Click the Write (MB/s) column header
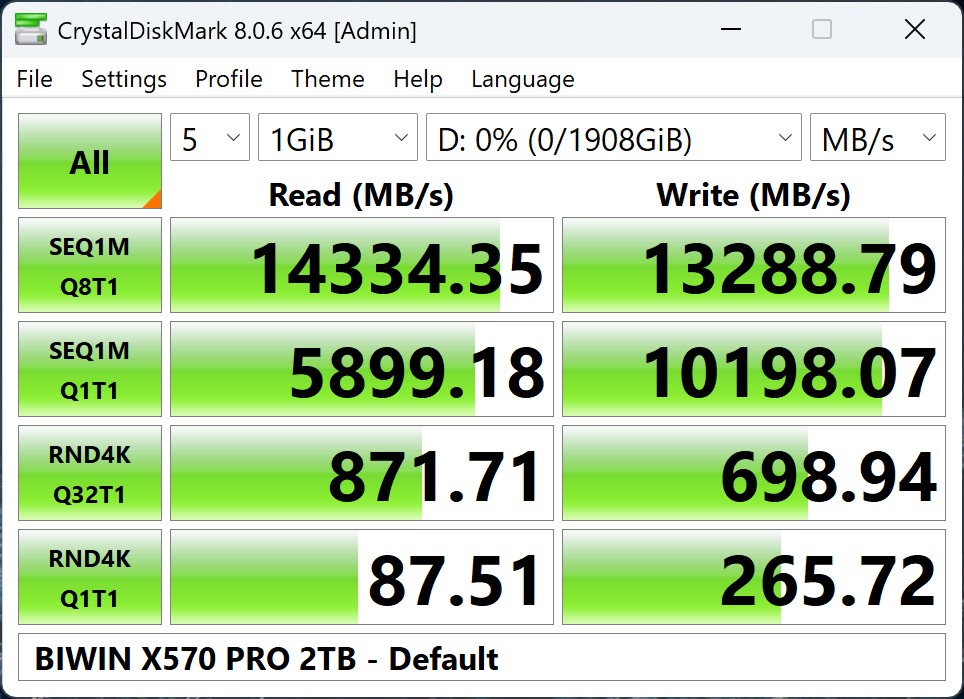The height and width of the screenshot is (699, 964). 754,195
